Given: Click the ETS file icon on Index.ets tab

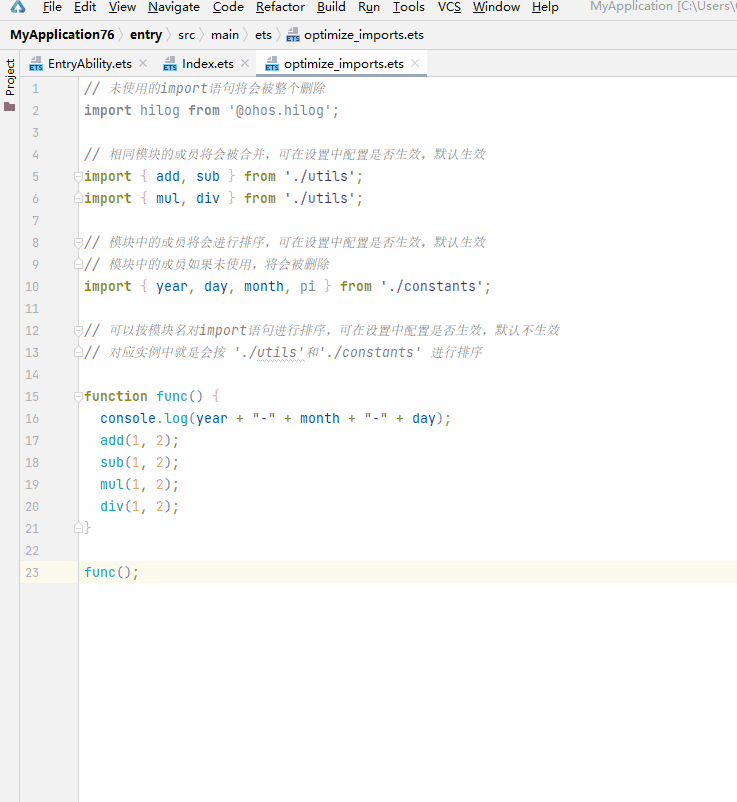Looking at the screenshot, I should pos(170,64).
